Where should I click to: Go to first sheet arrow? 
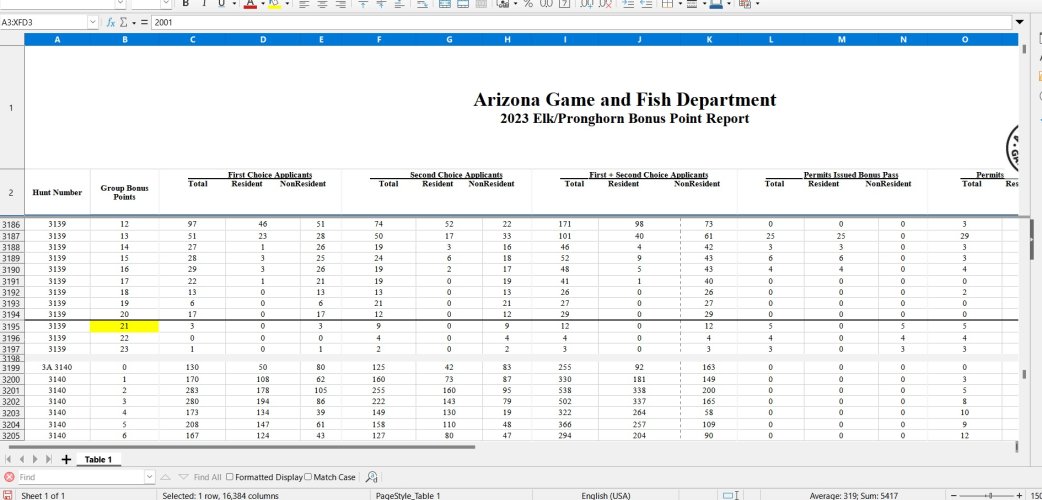(x=9, y=459)
